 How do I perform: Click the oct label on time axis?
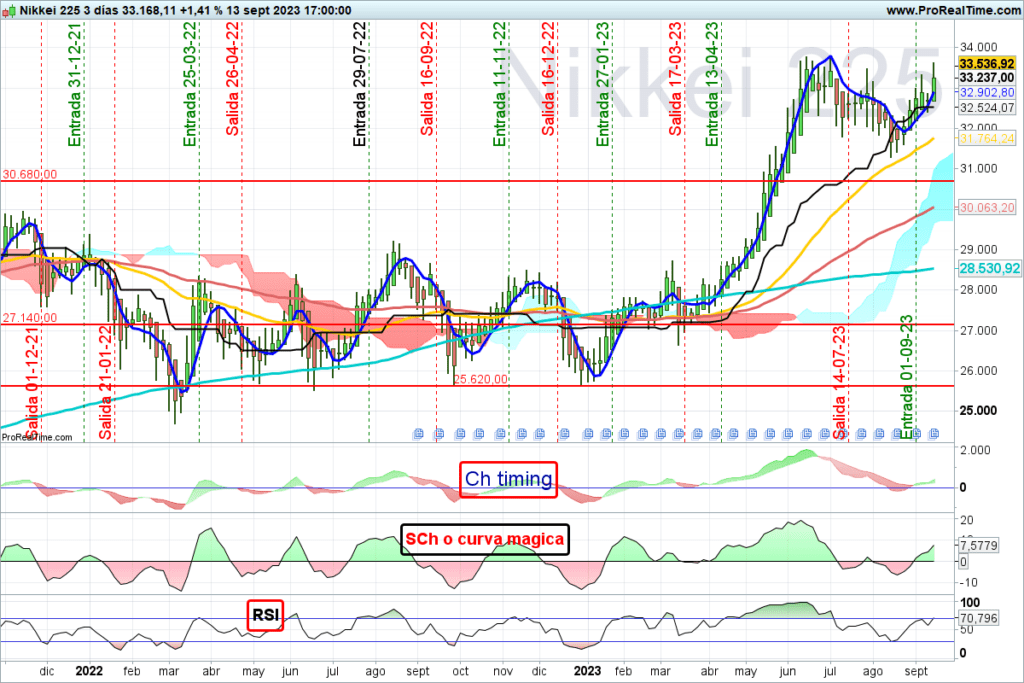point(460,671)
